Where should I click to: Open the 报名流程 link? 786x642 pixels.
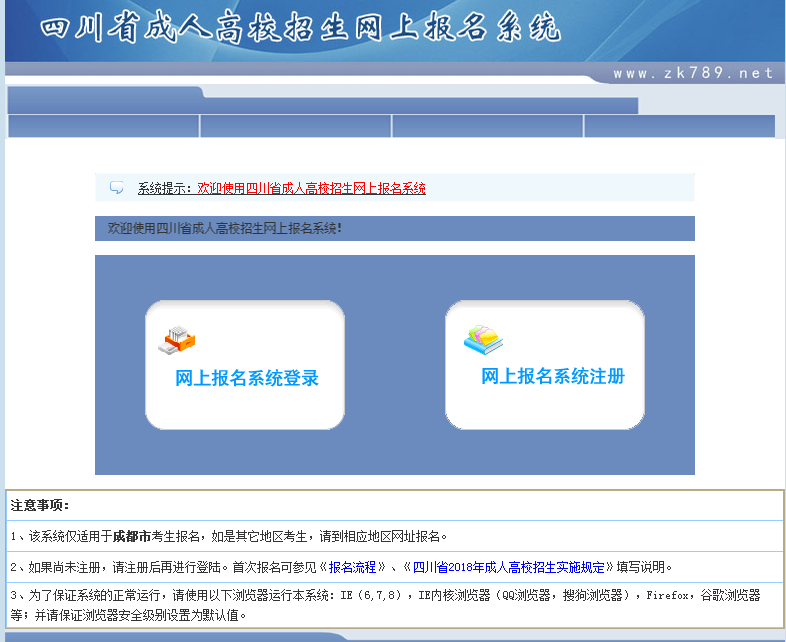click(x=352, y=567)
